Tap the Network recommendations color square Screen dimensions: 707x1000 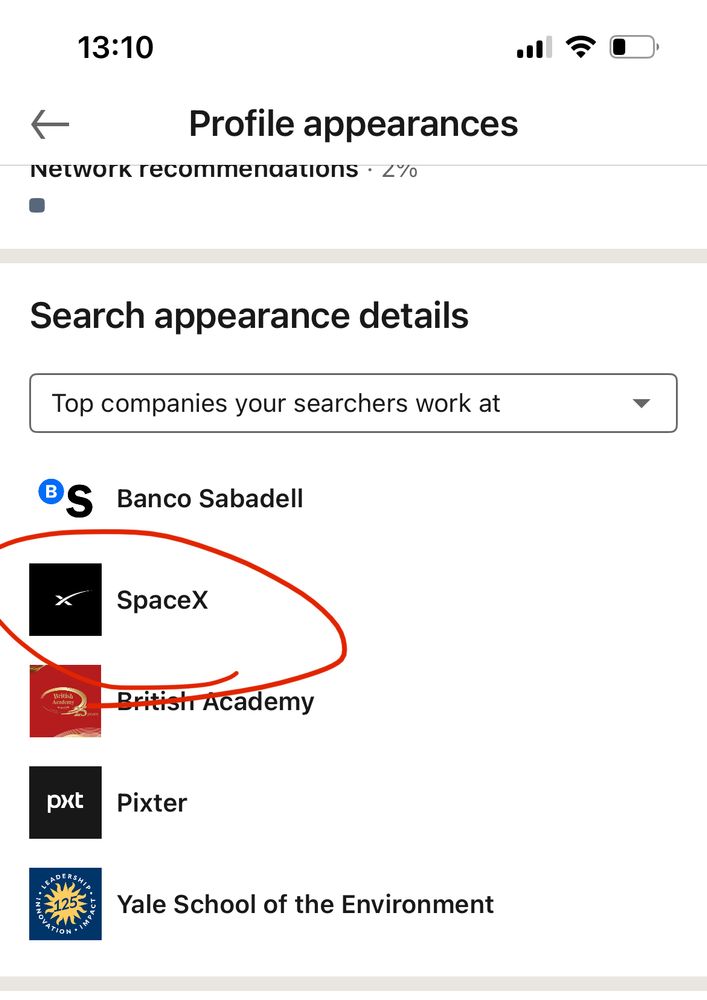tap(37, 206)
